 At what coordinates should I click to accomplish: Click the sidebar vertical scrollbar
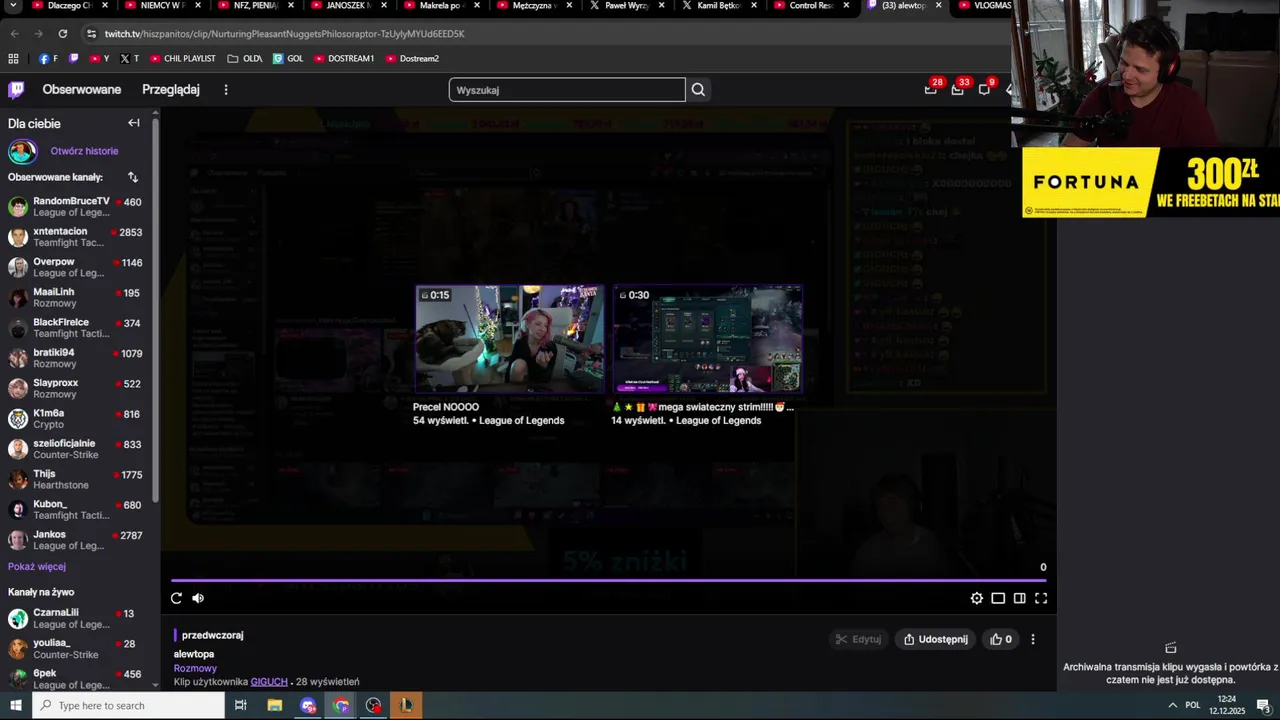tap(155, 310)
